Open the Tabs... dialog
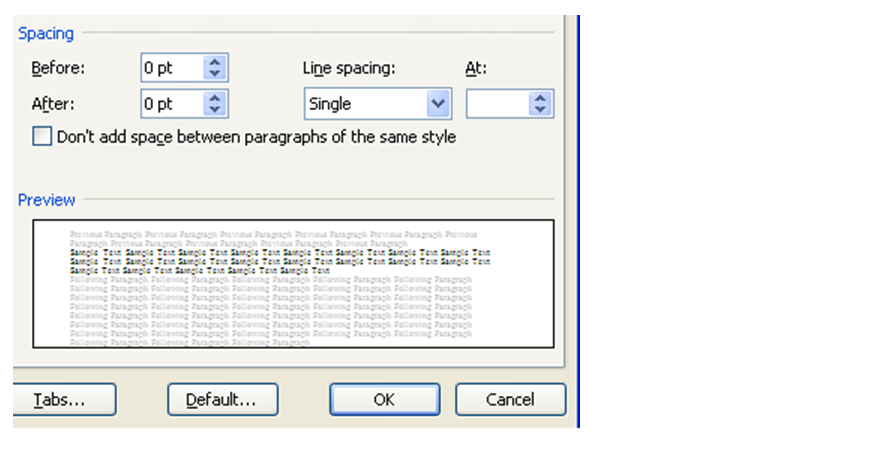Image resolution: width=882 pixels, height=460 pixels. tap(62, 400)
